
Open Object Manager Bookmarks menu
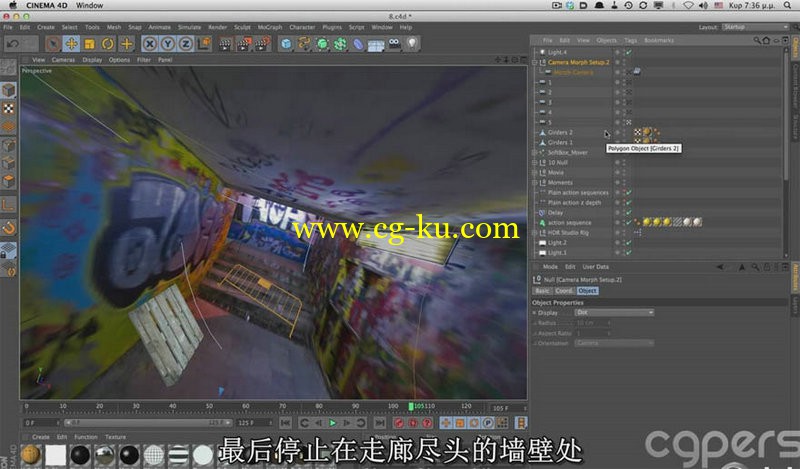tap(659, 40)
